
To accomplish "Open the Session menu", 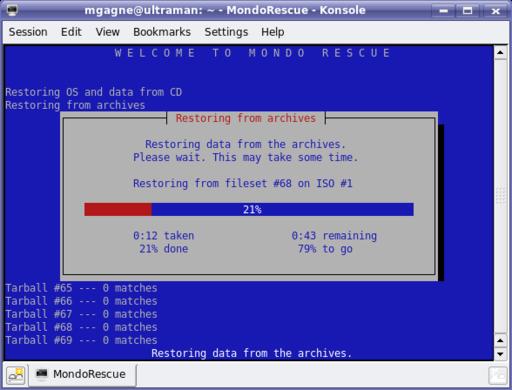I will [28, 32].
